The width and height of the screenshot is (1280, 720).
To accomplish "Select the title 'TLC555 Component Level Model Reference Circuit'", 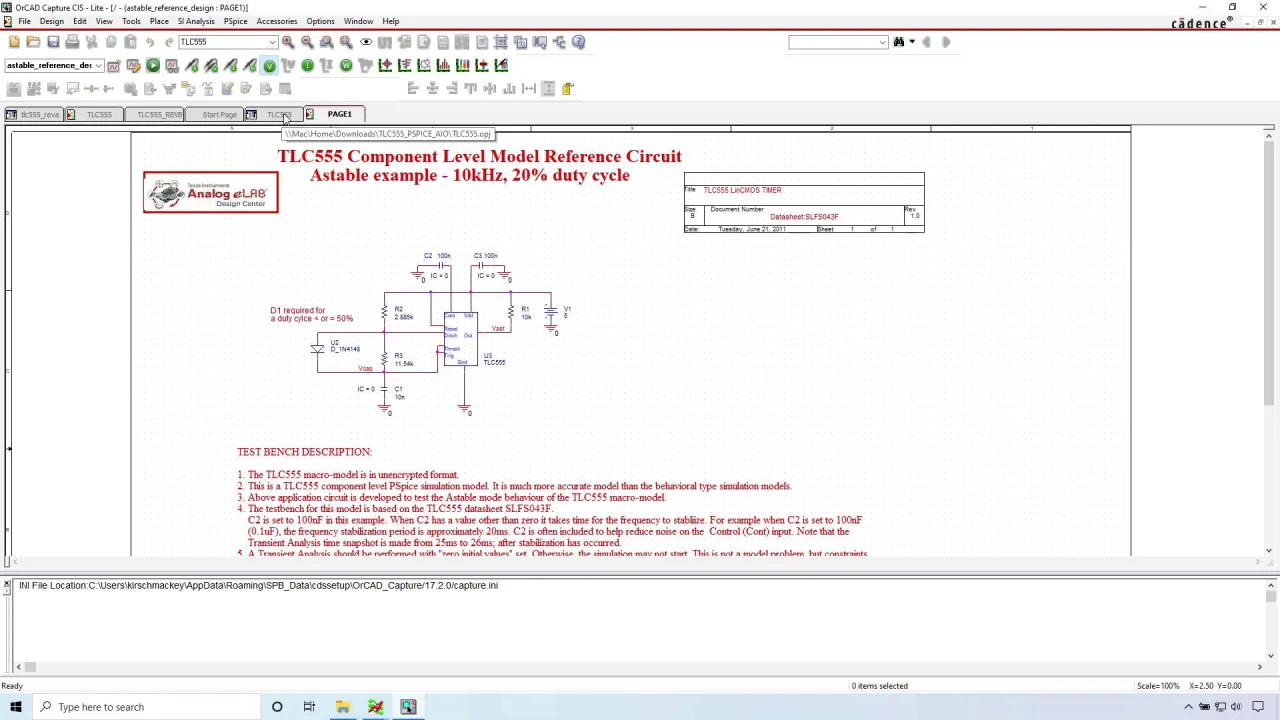I will tap(480, 156).
